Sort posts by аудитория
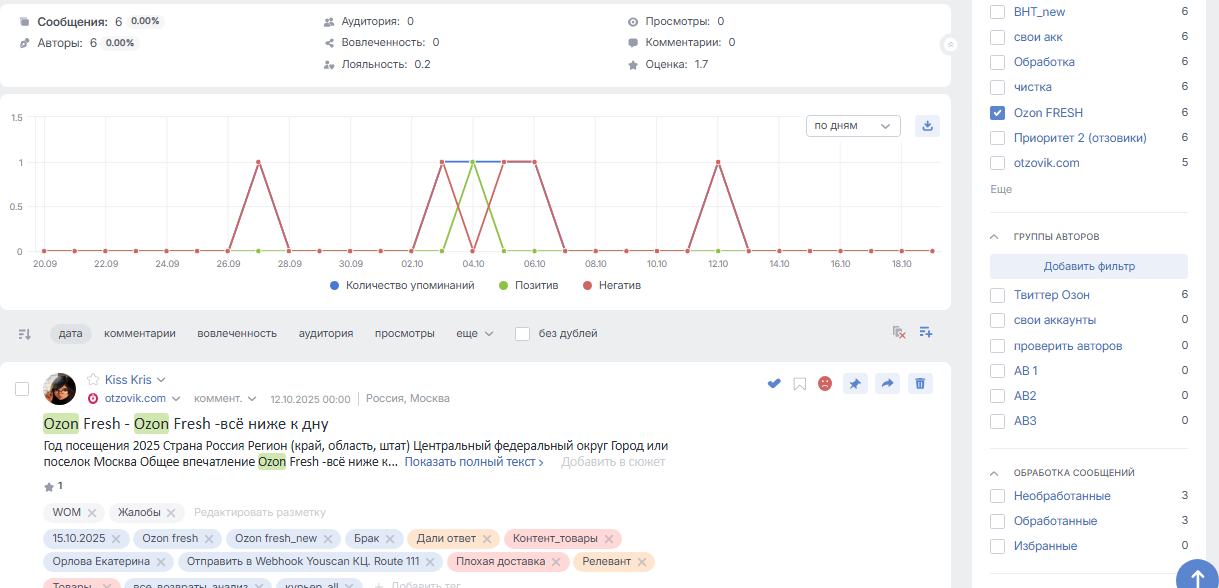Viewport: 1219px width, 588px height. pos(326,333)
